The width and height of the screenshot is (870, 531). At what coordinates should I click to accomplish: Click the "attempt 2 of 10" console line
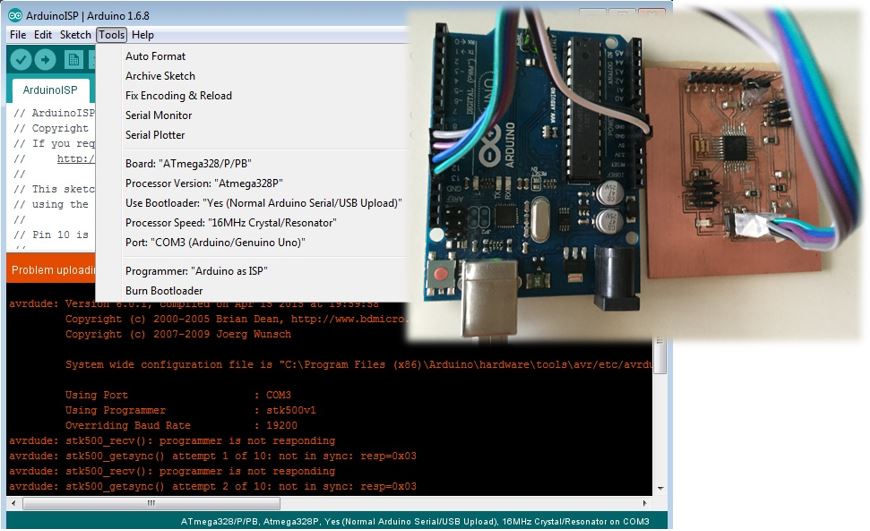tap(213, 487)
